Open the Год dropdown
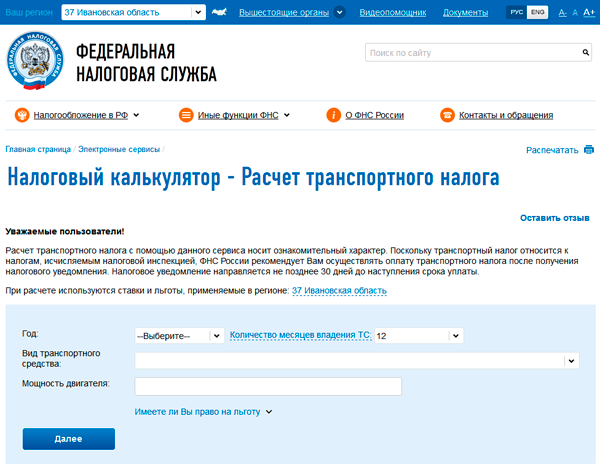Viewport: 600px width, 475px height. [179, 336]
